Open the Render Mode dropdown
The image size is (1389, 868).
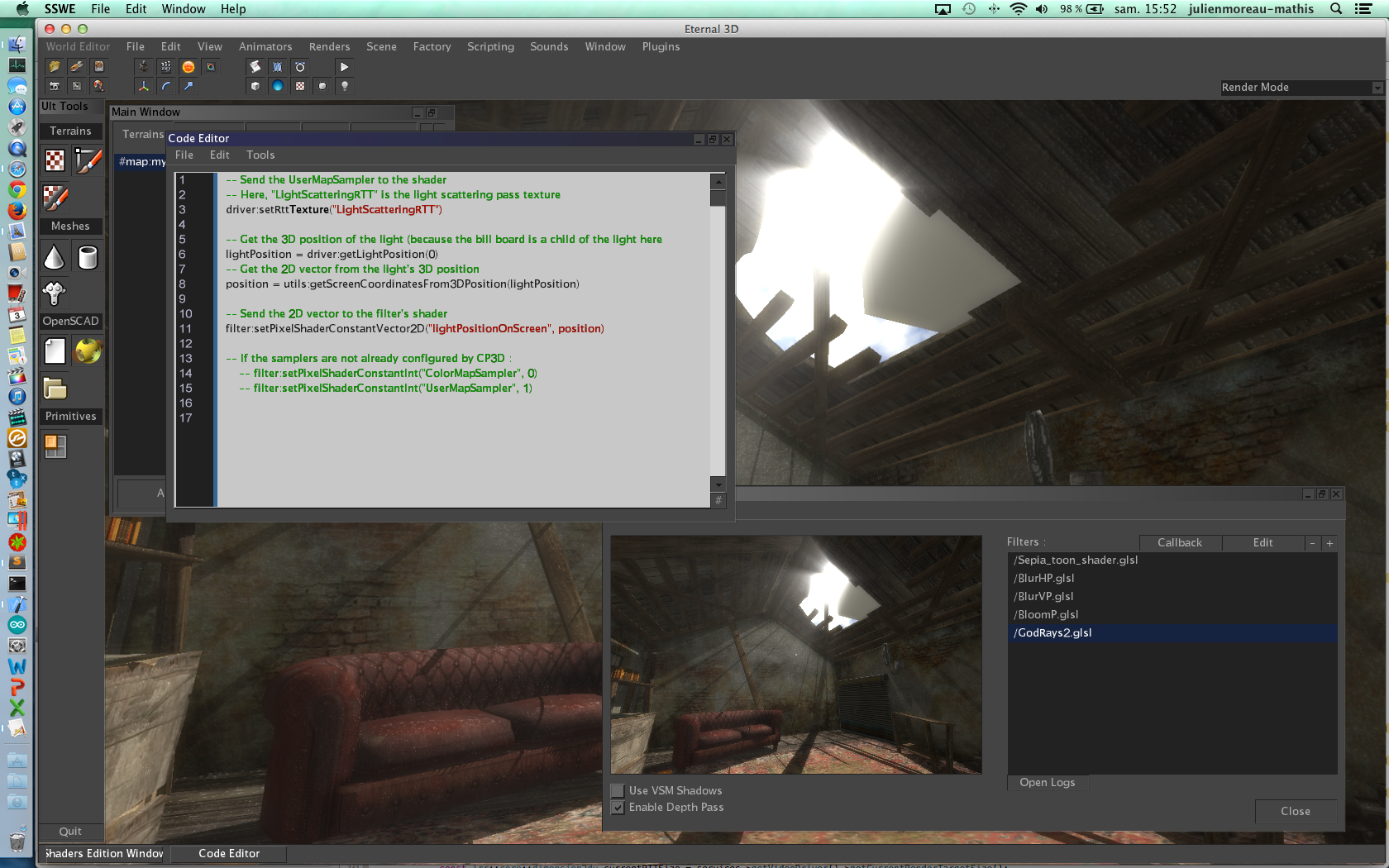point(1301,87)
